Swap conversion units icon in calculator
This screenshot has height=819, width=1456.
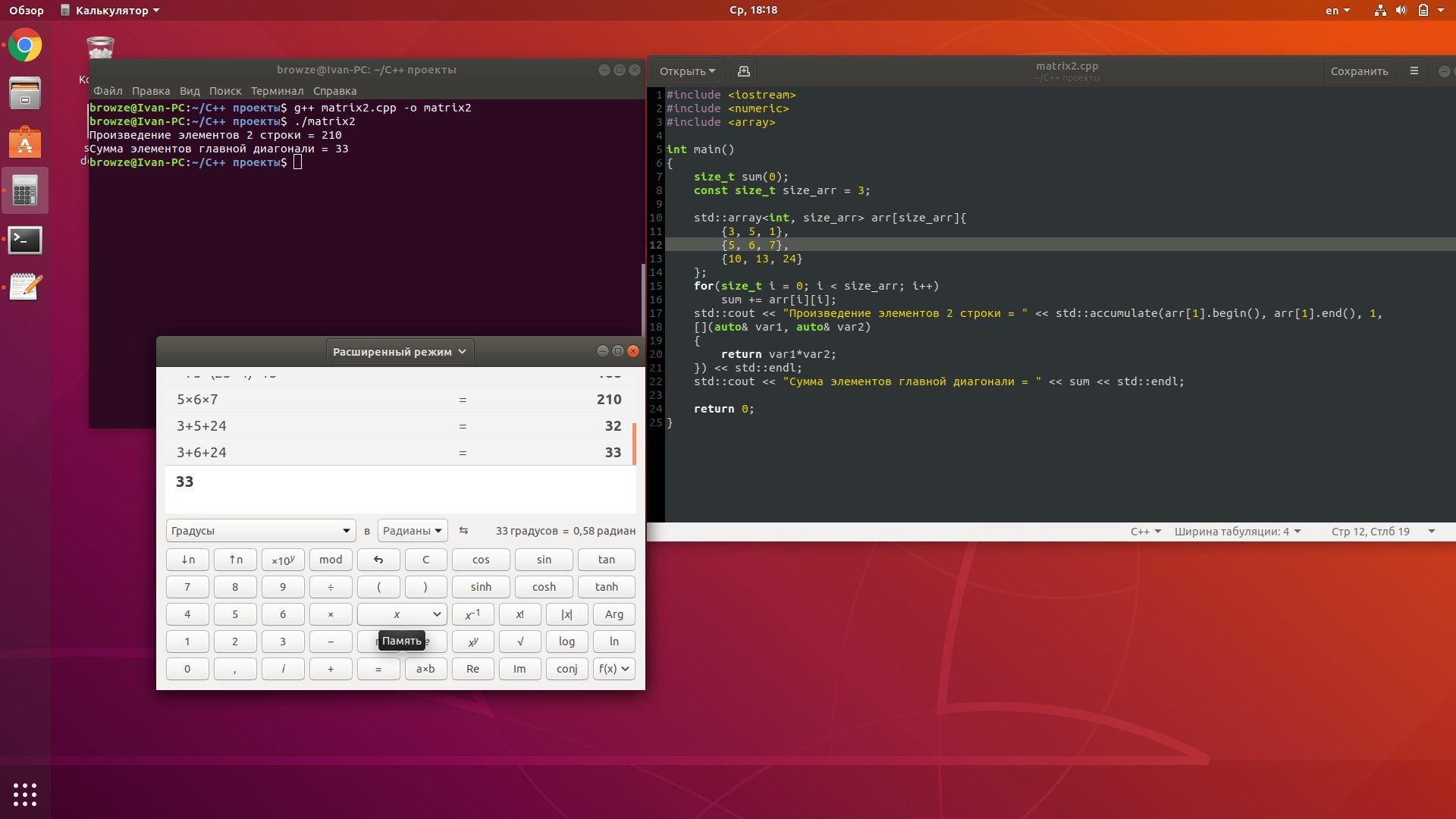point(463,530)
